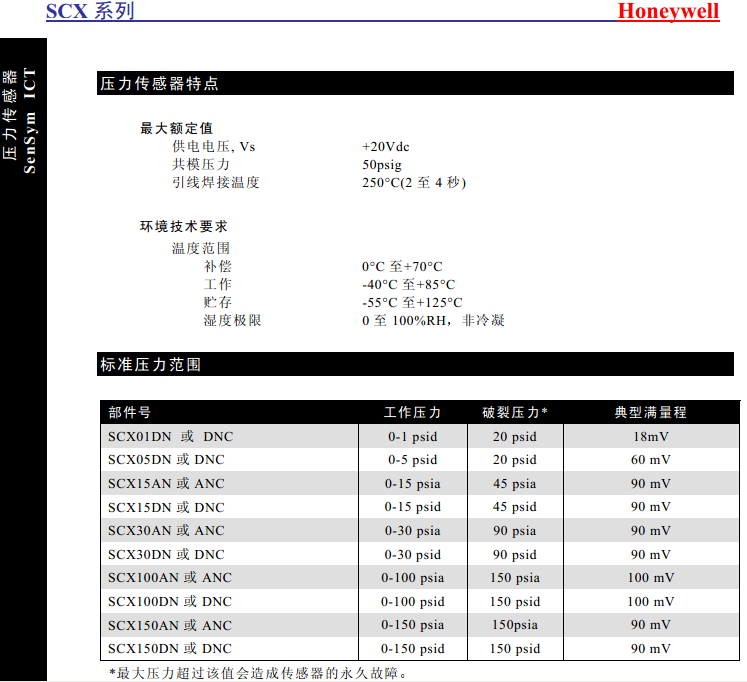Click the 0-30 psid working pressure cell

(x=413, y=554)
